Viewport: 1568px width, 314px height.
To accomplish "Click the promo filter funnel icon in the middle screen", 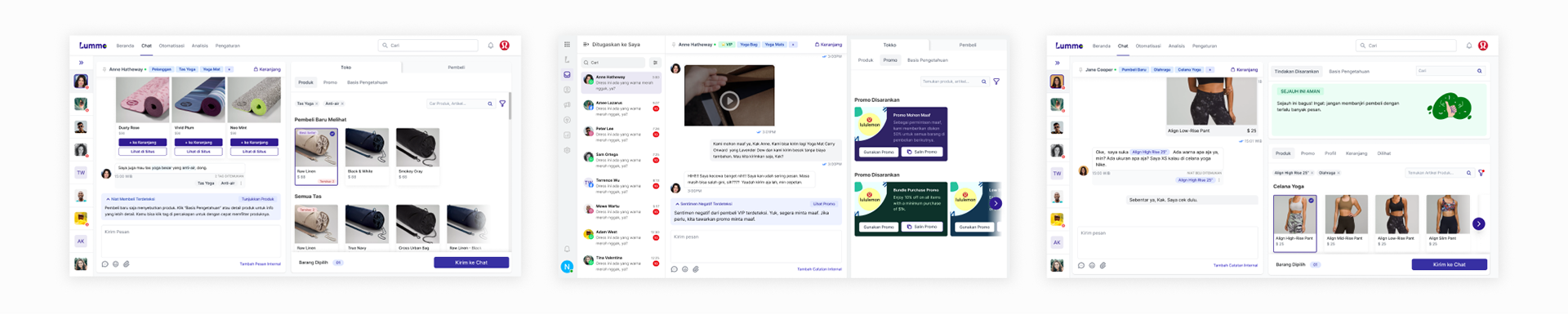I will (x=996, y=82).
